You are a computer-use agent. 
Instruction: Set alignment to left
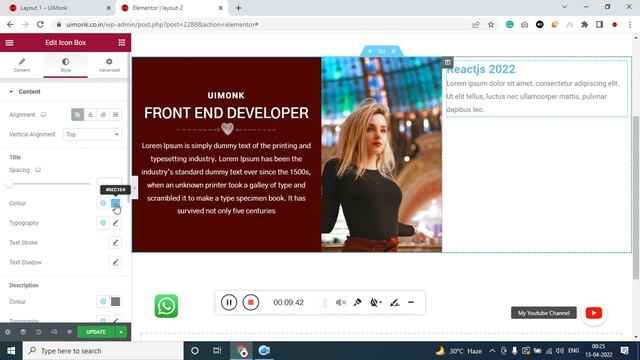(x=77, y=115)
